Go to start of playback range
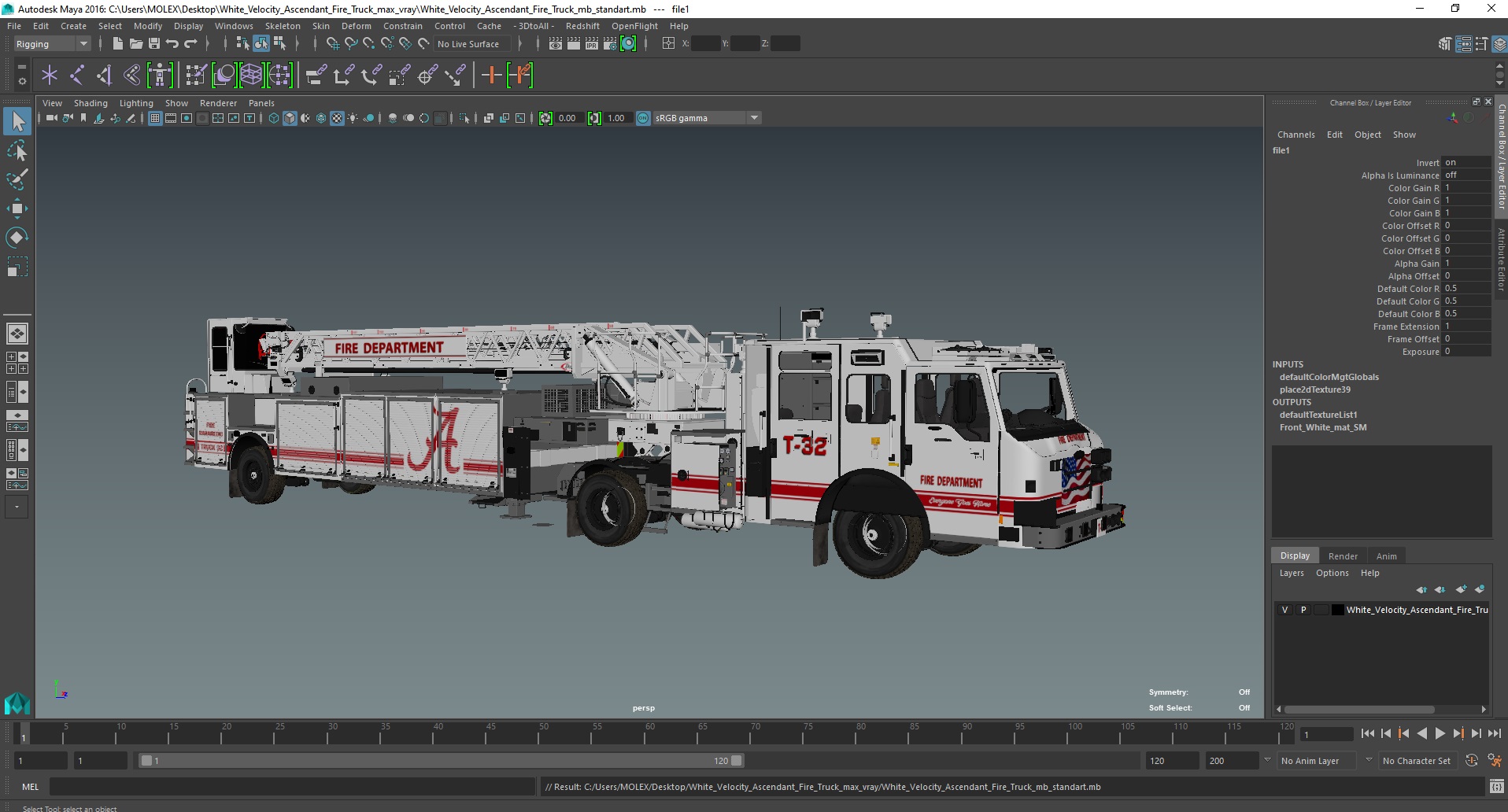Viewport: 1508px width, 812px height. [x=1367, y=733]
